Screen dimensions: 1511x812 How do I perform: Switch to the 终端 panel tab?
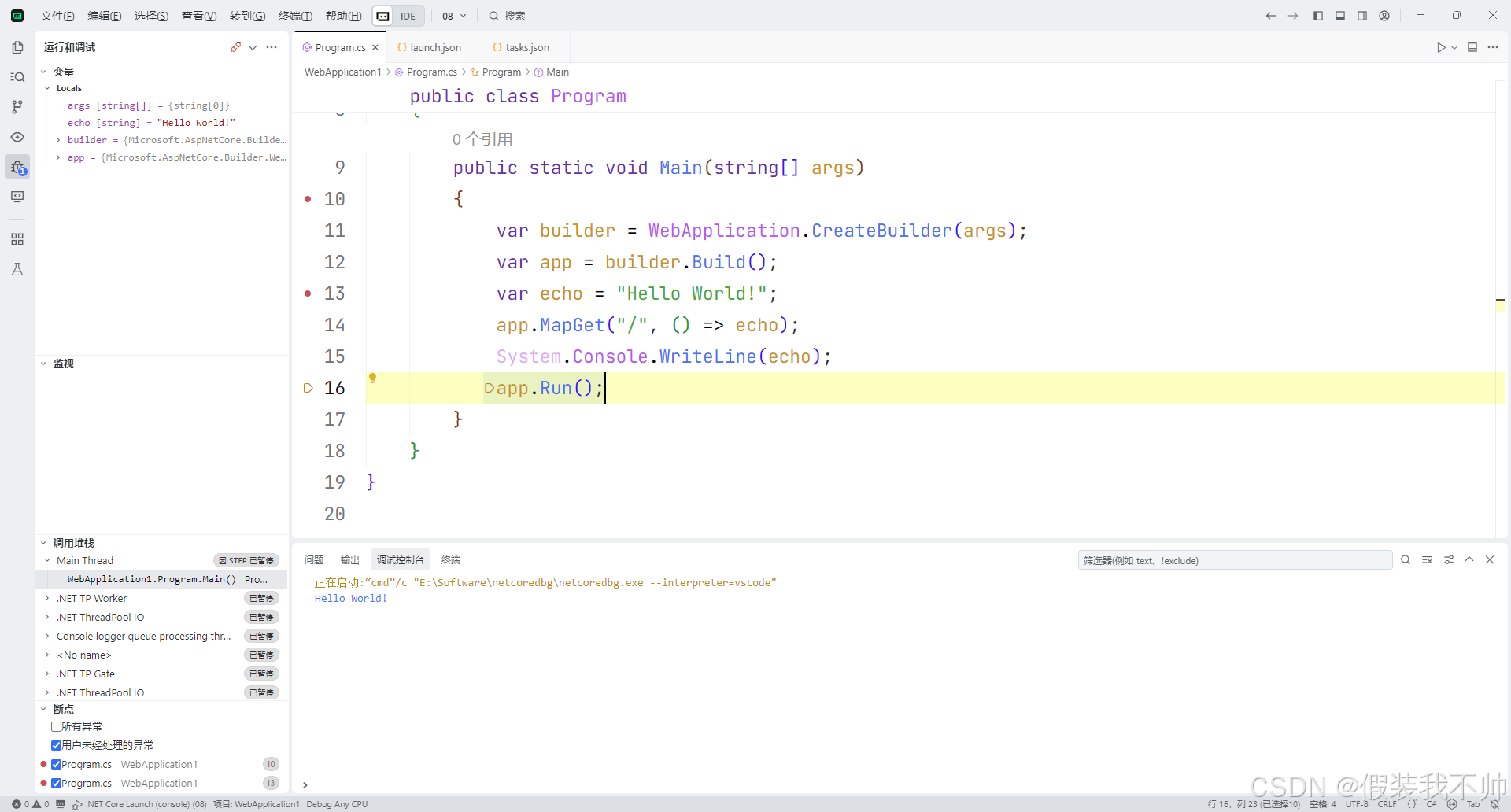coord(451,560)
